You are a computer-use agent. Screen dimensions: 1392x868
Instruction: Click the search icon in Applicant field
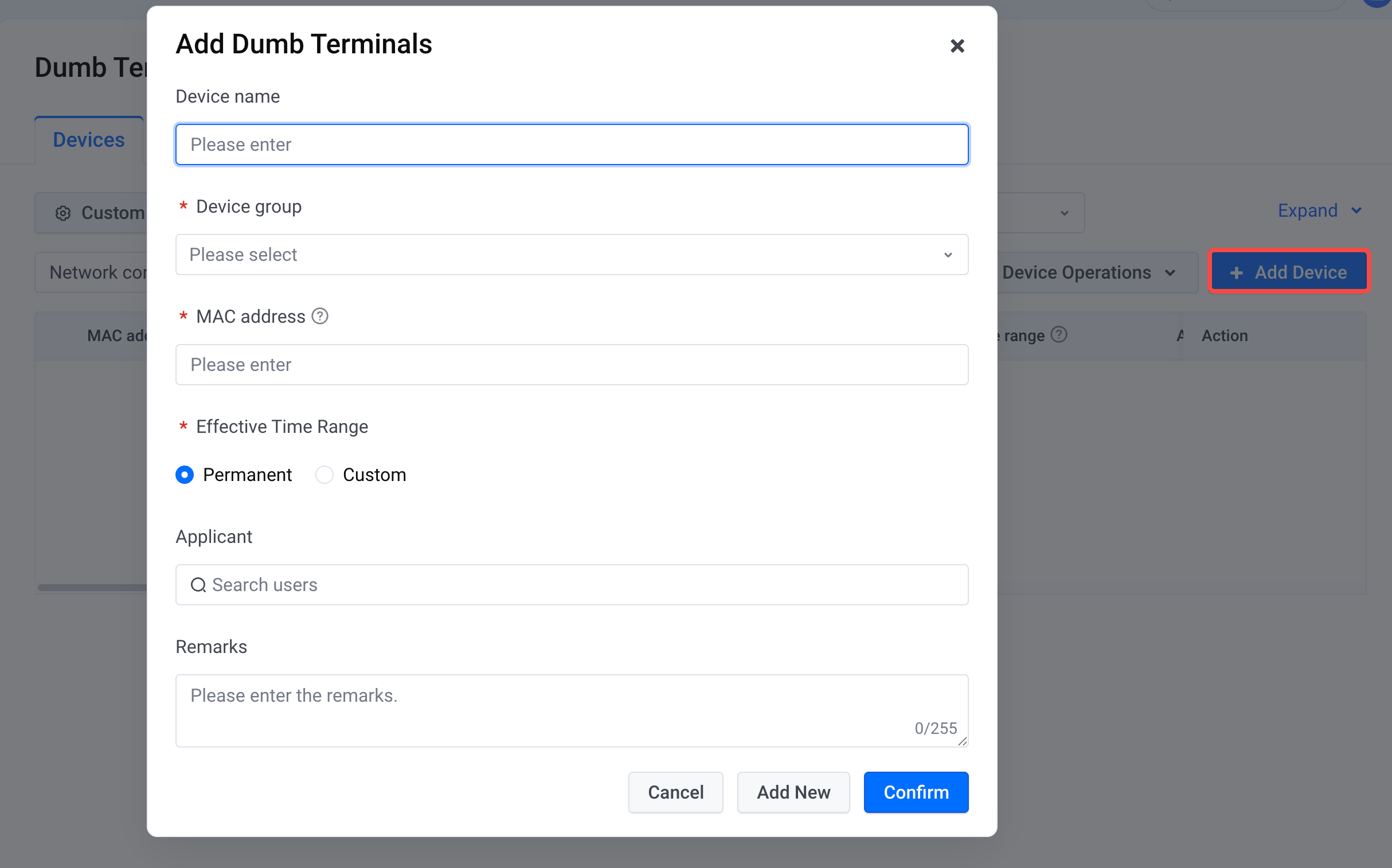click(198, 585)
